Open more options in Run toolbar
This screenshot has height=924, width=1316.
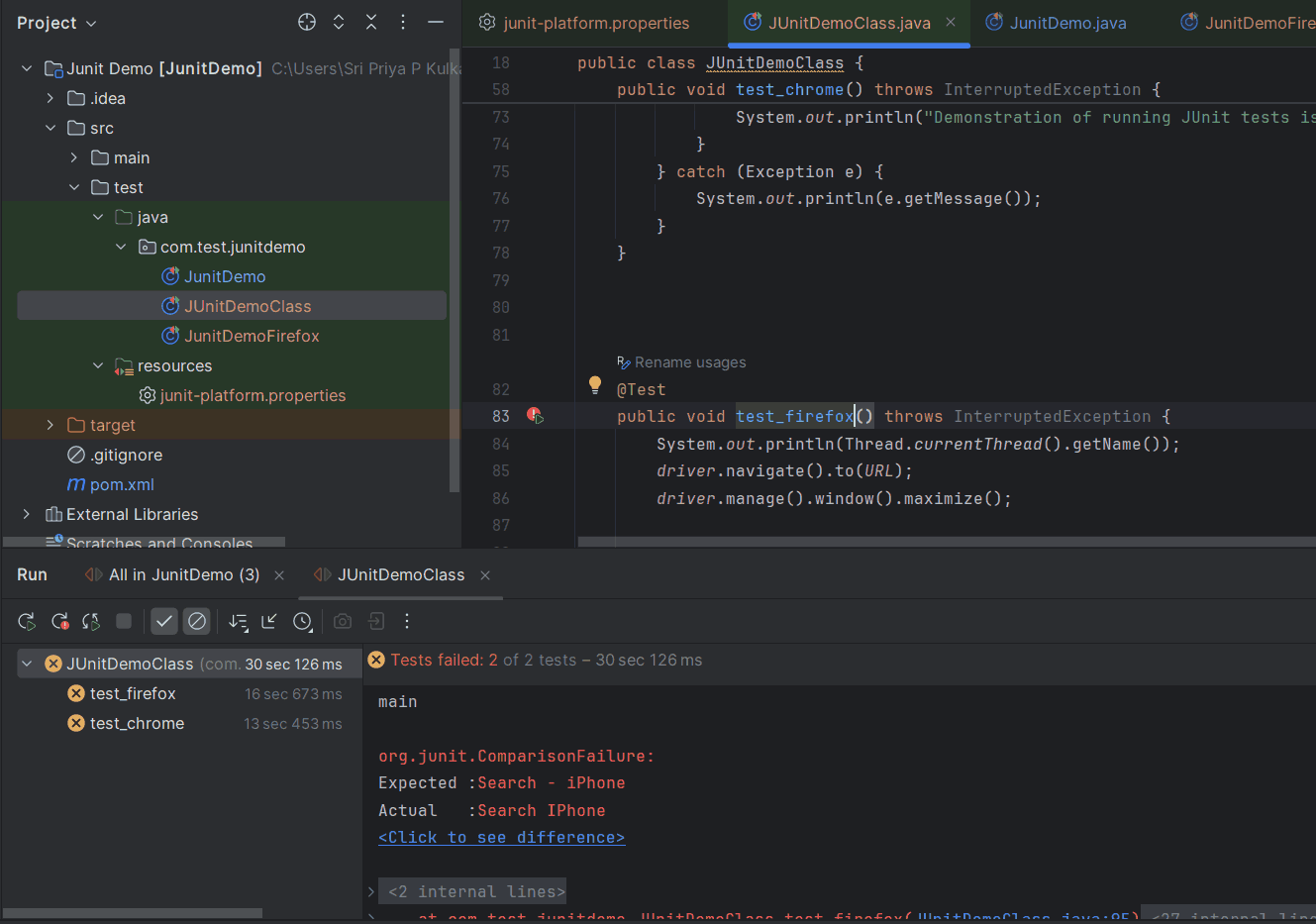407,621
